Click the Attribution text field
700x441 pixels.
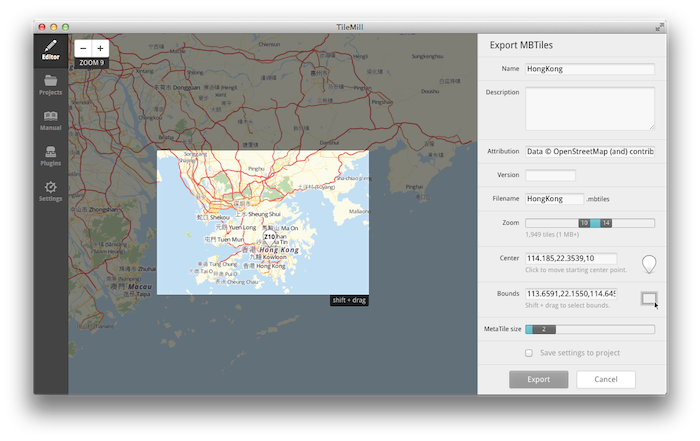tap(589, 152)
